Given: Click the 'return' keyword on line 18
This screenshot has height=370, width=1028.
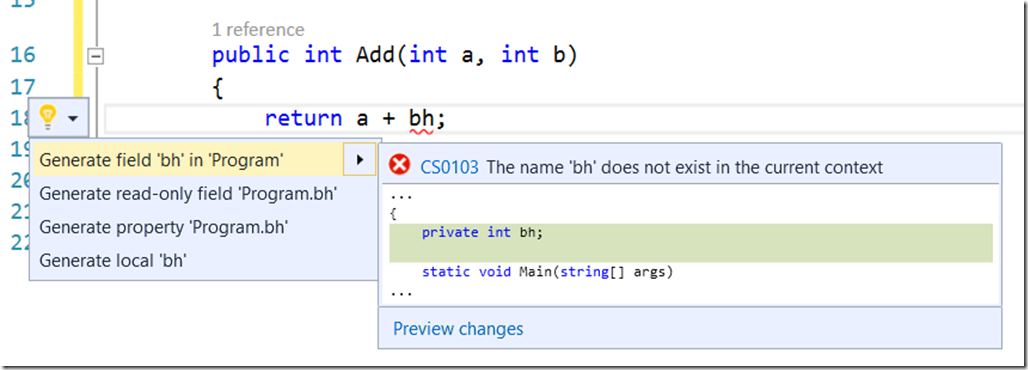Looking at the screenshot, I should pos(303,119).
